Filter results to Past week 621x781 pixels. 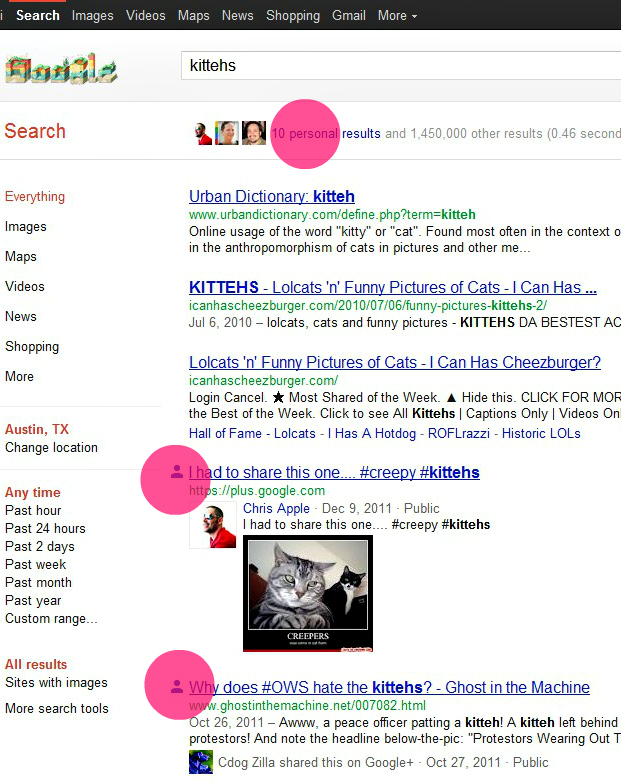[36, 564]
